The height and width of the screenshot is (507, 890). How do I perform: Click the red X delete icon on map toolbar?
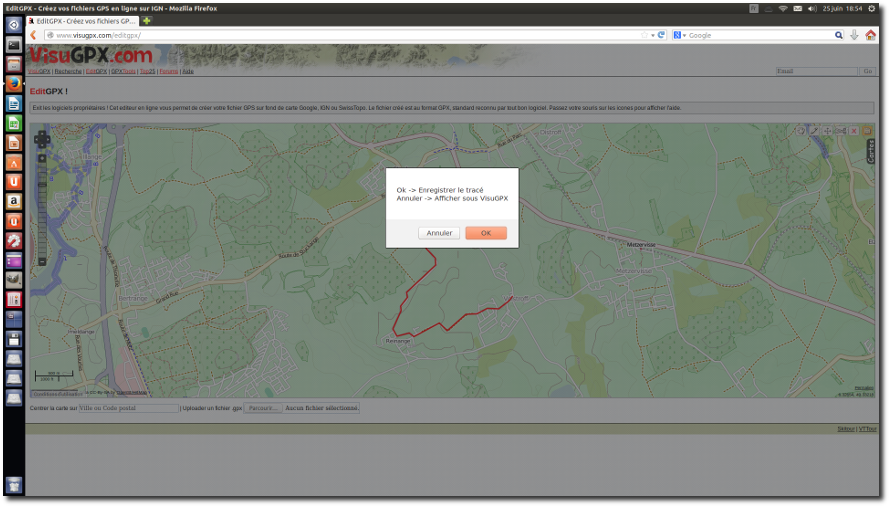(854, 131)
